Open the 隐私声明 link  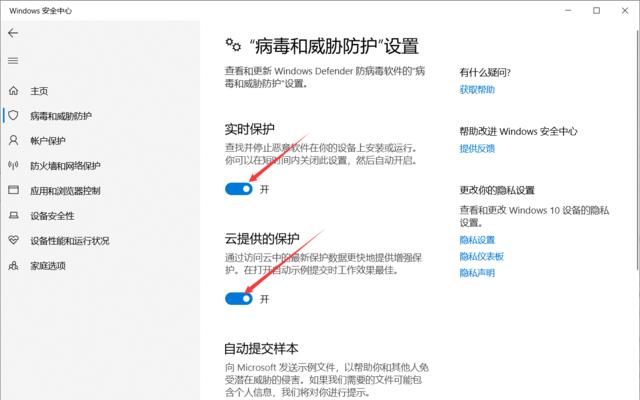(x=477, y=273)
